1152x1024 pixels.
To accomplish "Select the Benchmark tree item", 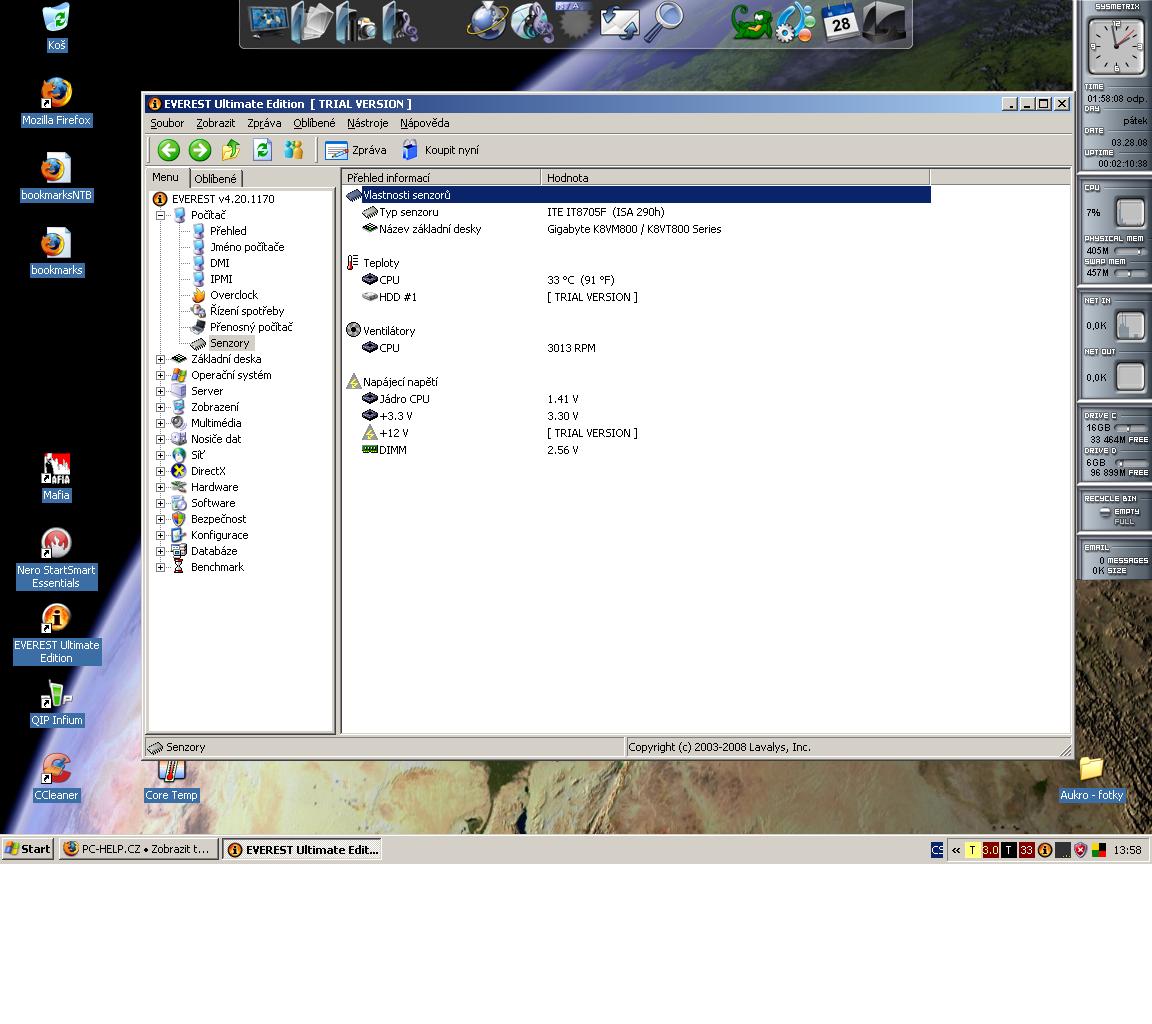I will [217, 567].
